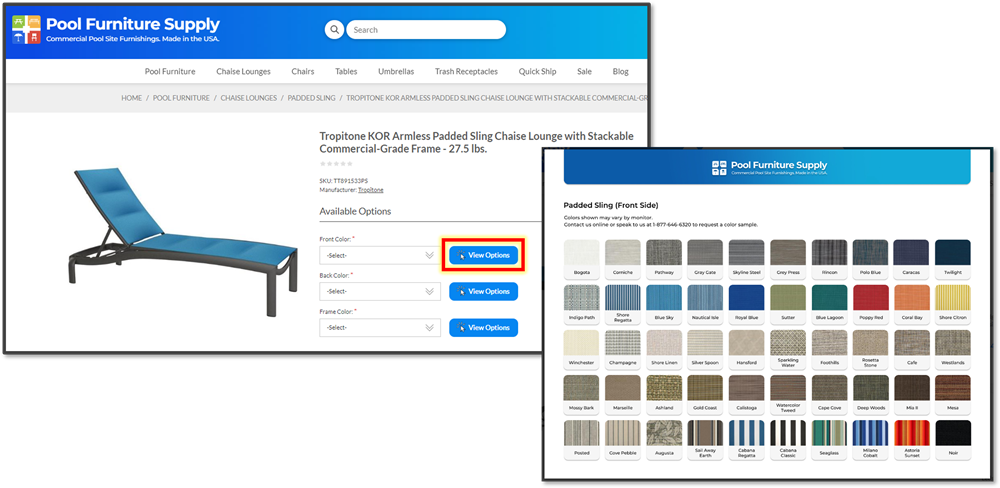Select the Skyline Steel color swatch
Viewport: 1000px width, 488px height.
pyautogui.click(x=746, y=259)
